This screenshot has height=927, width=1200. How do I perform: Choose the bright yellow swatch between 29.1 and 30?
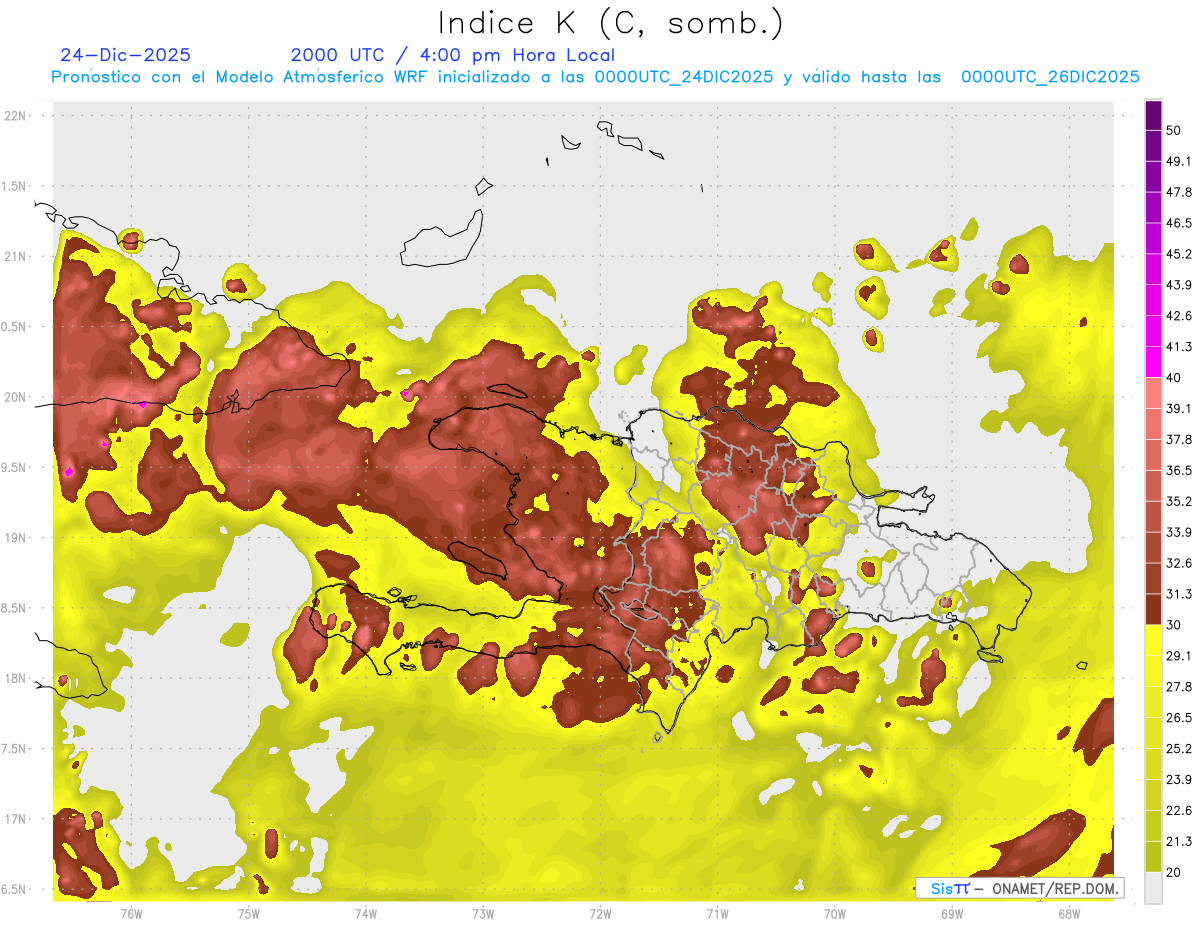(1153, 640)
